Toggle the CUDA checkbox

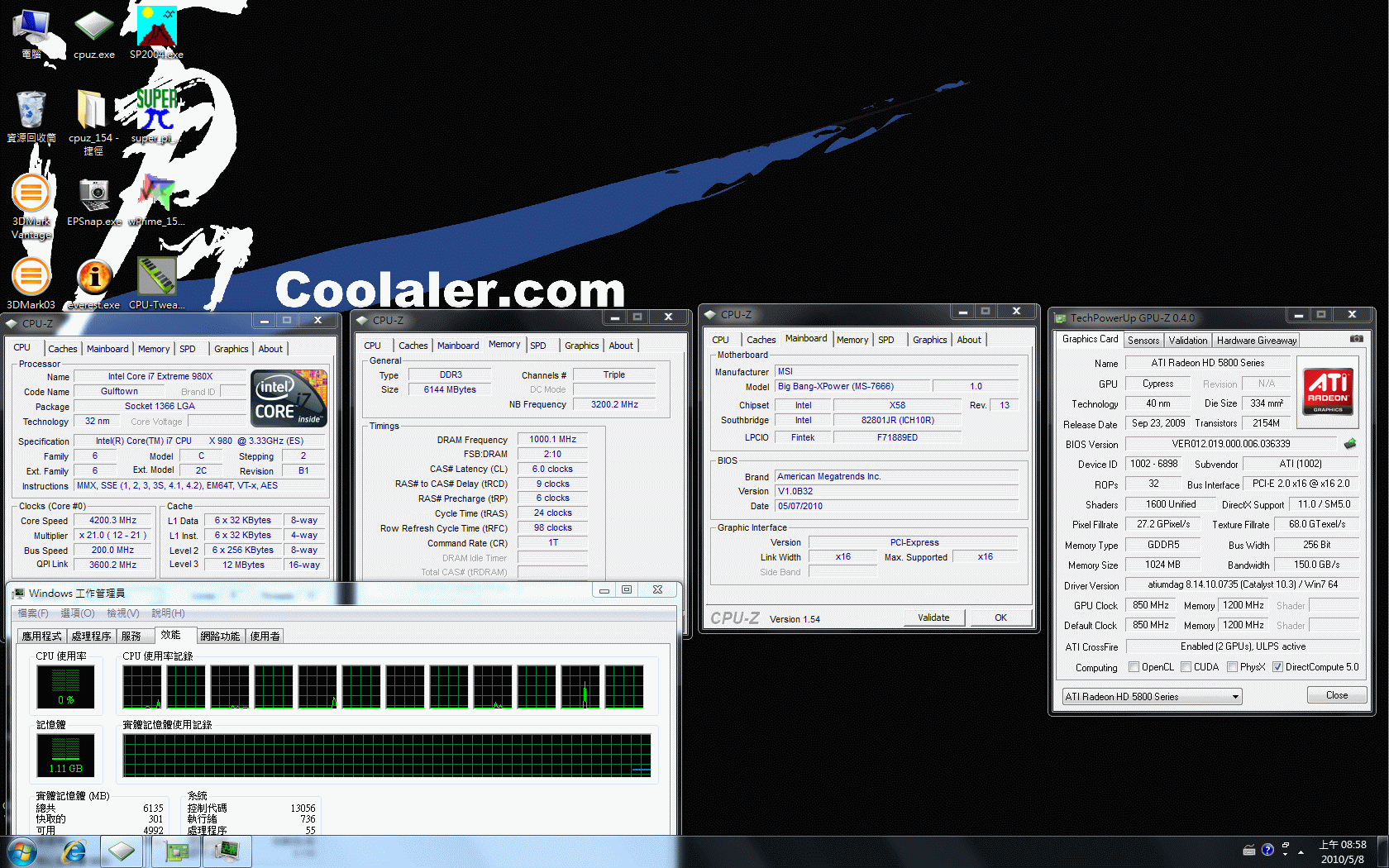tap(1186, 667)
